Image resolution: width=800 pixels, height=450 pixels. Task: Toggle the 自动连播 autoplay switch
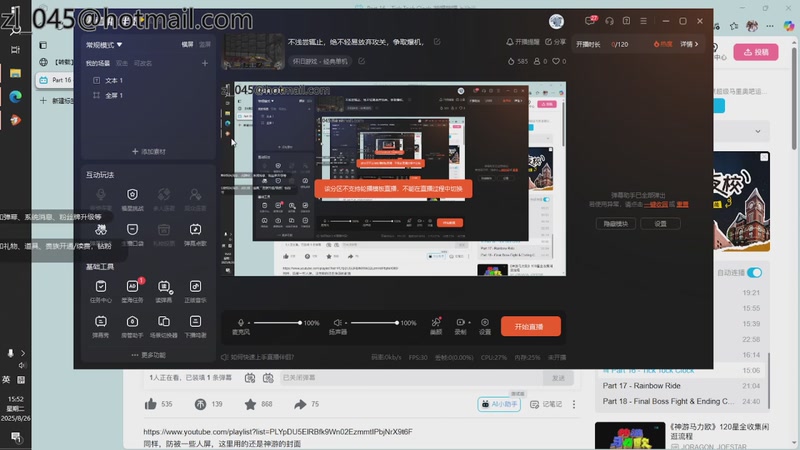755,272
